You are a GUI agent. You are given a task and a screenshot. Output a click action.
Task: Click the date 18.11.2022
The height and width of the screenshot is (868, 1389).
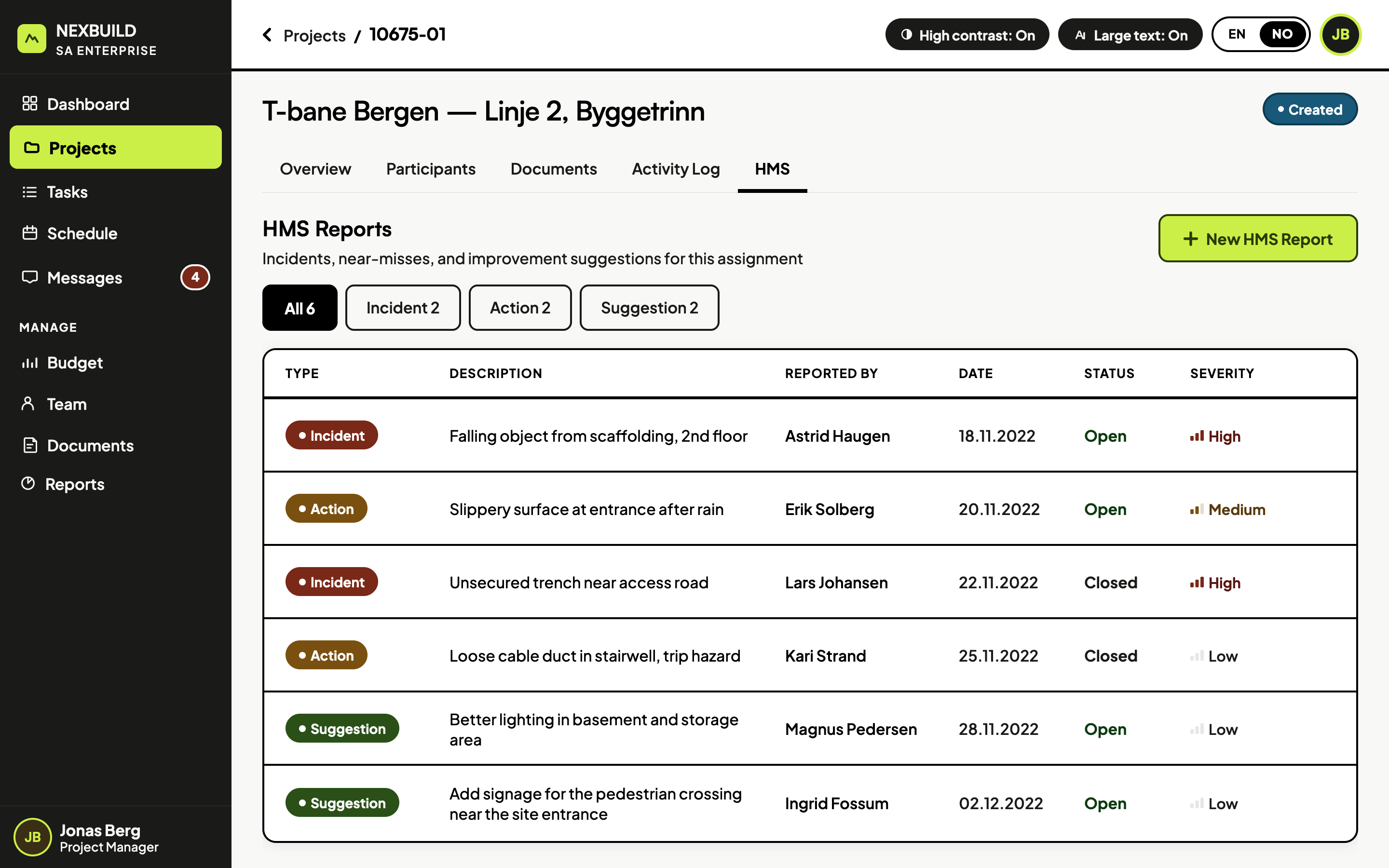[996, 436]
